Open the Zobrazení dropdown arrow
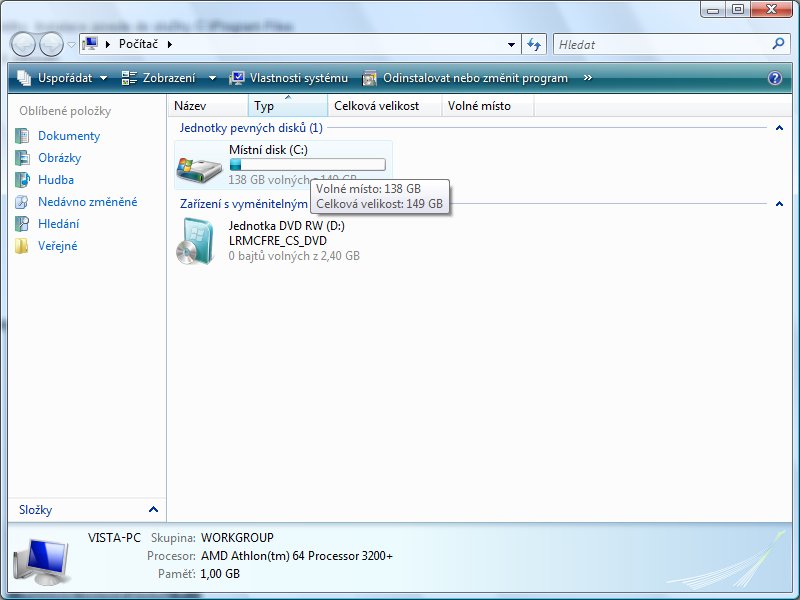Viewport: 800px width, 600px height. coord(212,78)
